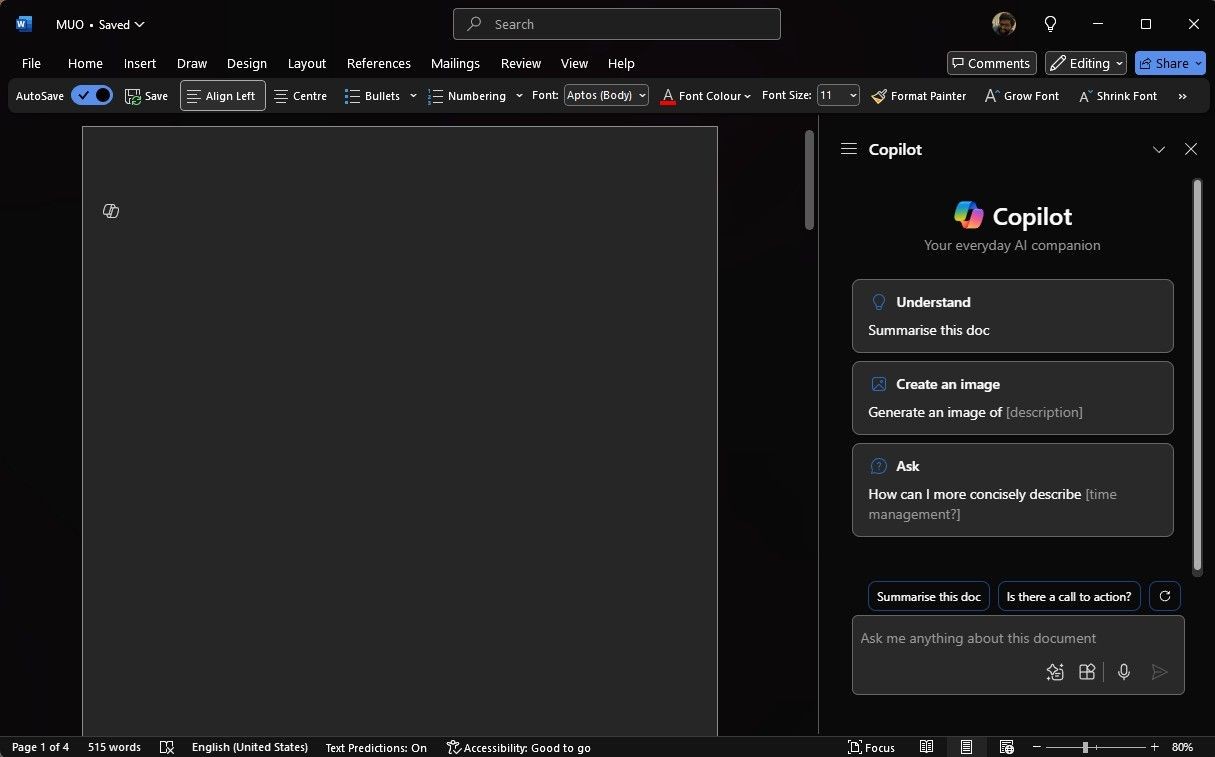Refresh the Copilot prompt suggestions

pos(1165,596)
